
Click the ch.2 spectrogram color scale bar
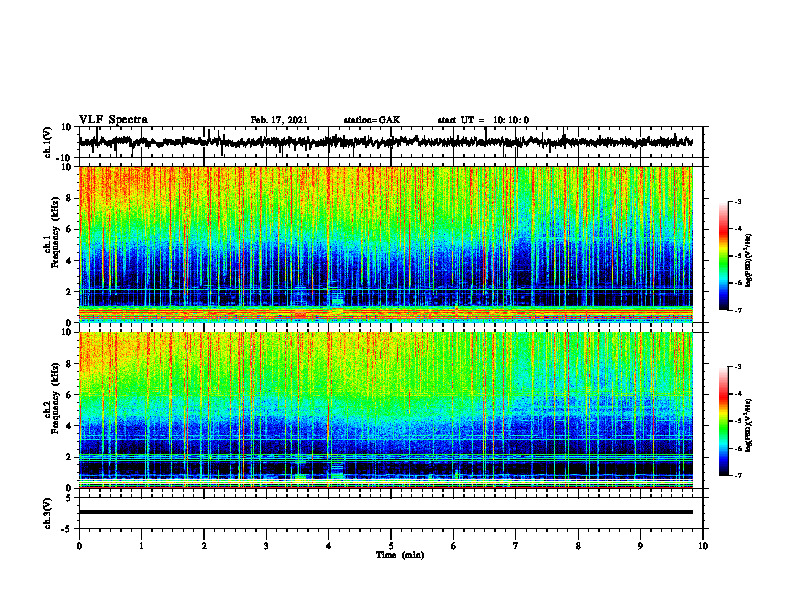pos(723,421)
